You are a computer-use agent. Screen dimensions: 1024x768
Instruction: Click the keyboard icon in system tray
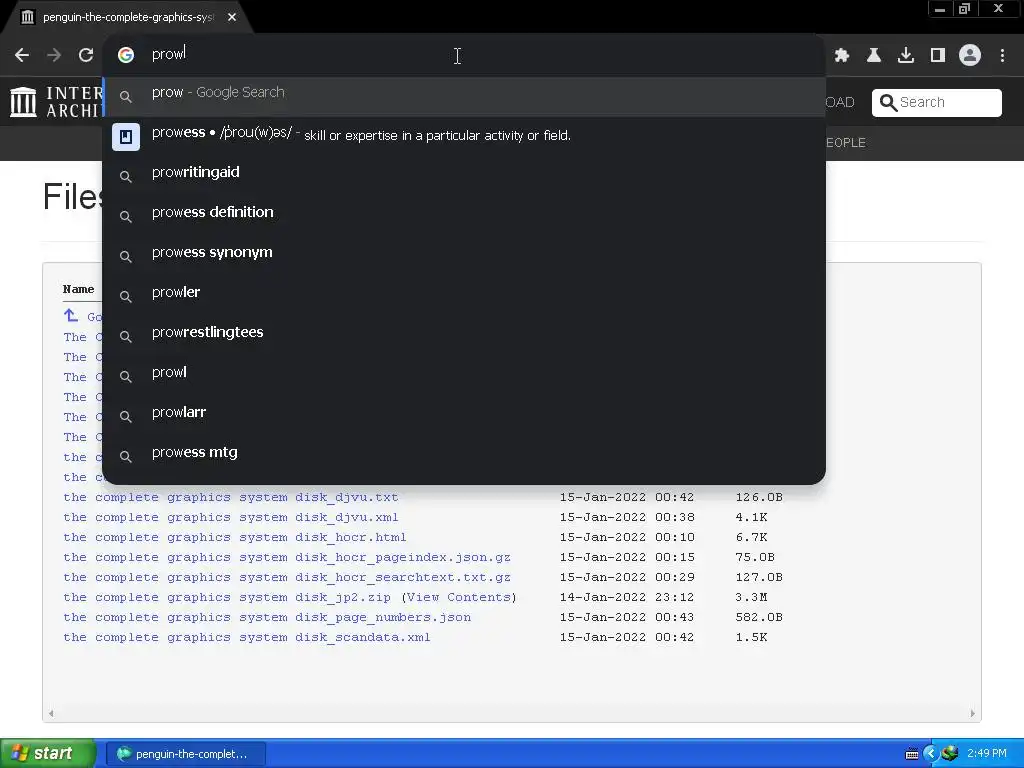912,754
